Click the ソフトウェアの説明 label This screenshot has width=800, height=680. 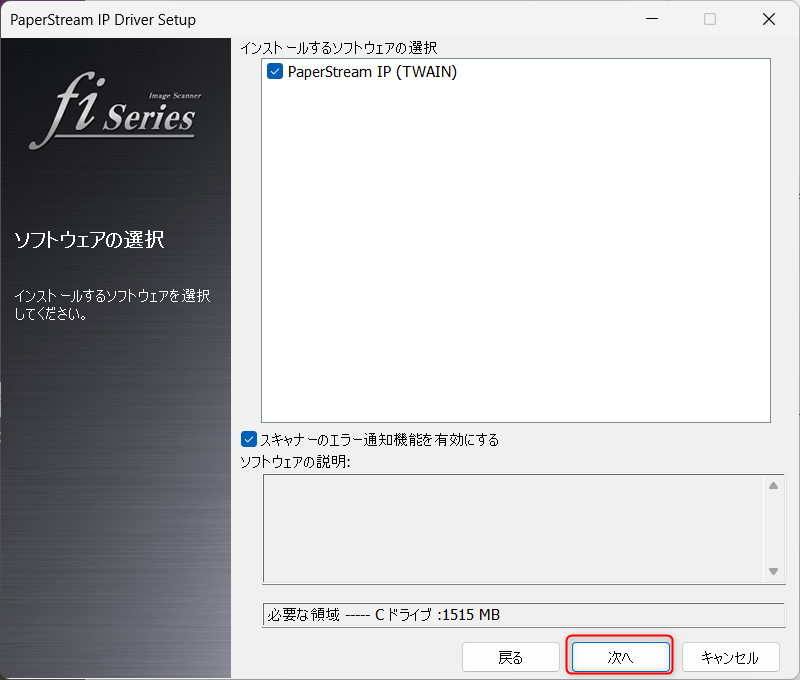pyautogui.click(x=295, y=462)
